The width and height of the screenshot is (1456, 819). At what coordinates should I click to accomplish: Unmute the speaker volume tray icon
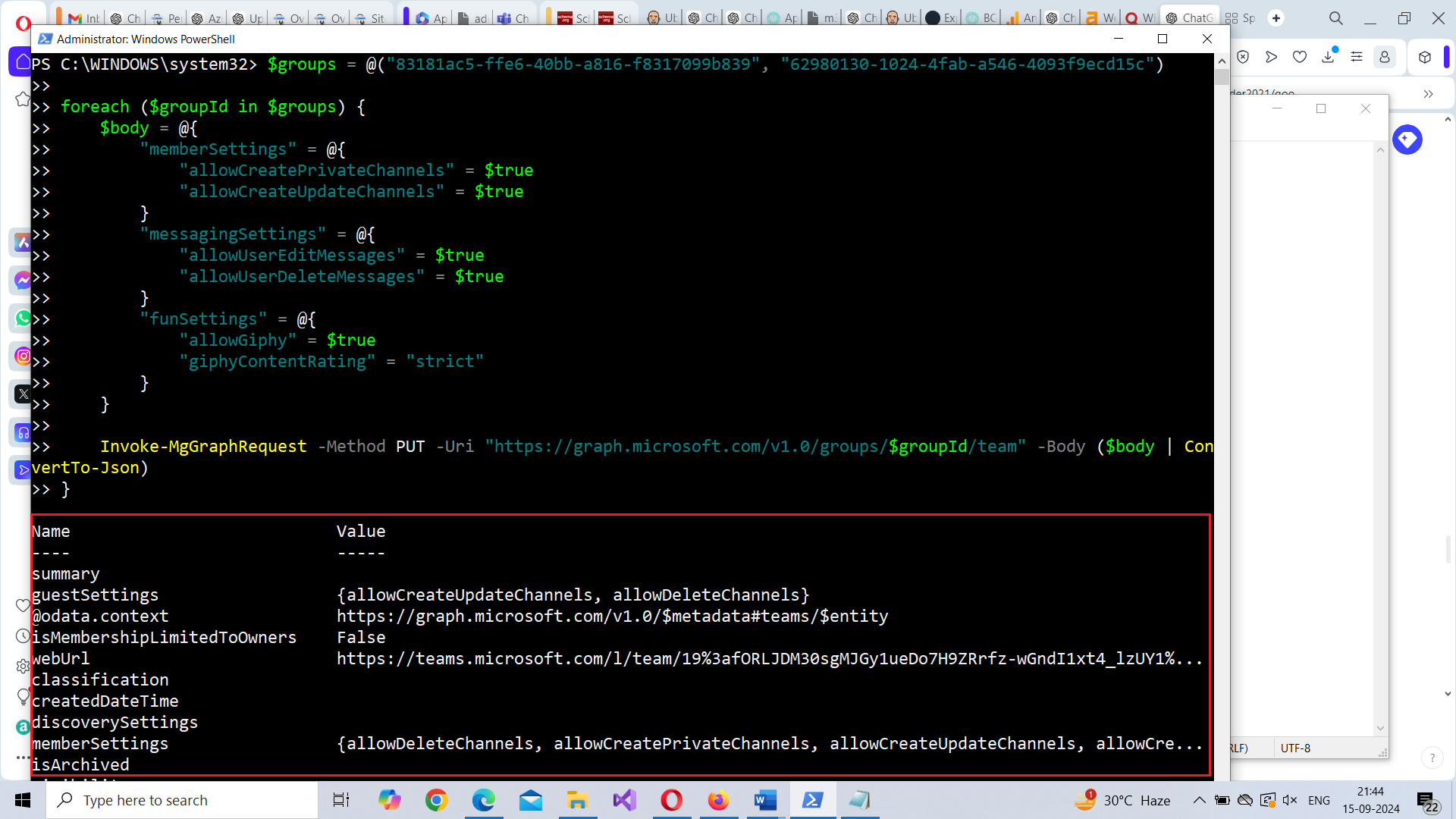tap(1290, 800)
